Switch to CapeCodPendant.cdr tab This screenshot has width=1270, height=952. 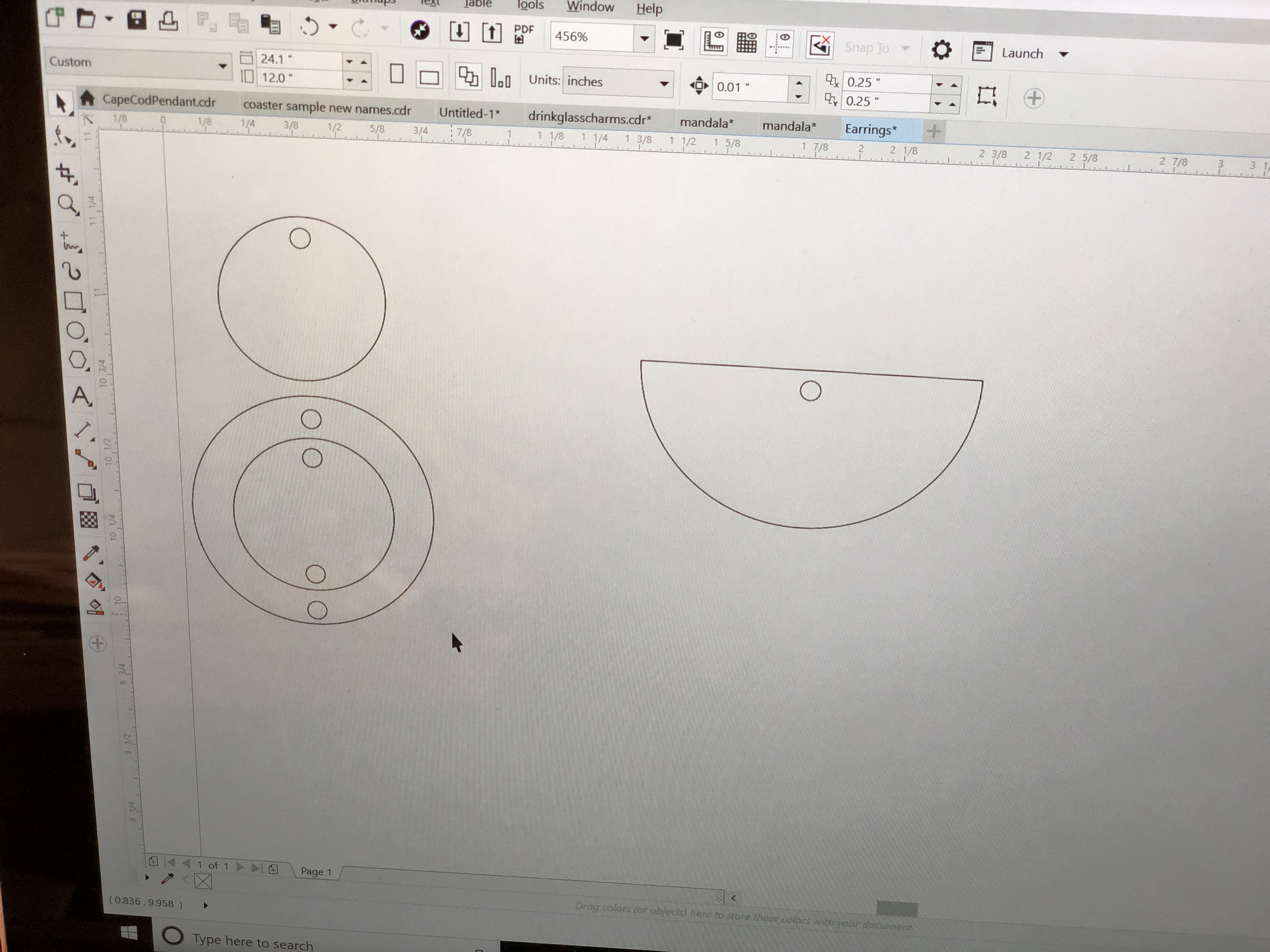click(158, 101)
